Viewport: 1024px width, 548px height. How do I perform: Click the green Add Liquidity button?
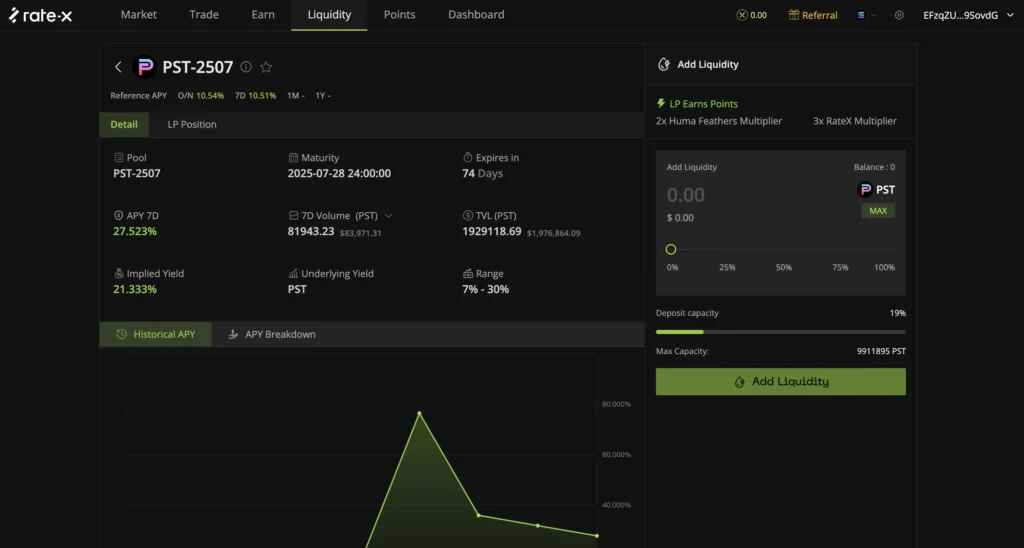(780, 381)
